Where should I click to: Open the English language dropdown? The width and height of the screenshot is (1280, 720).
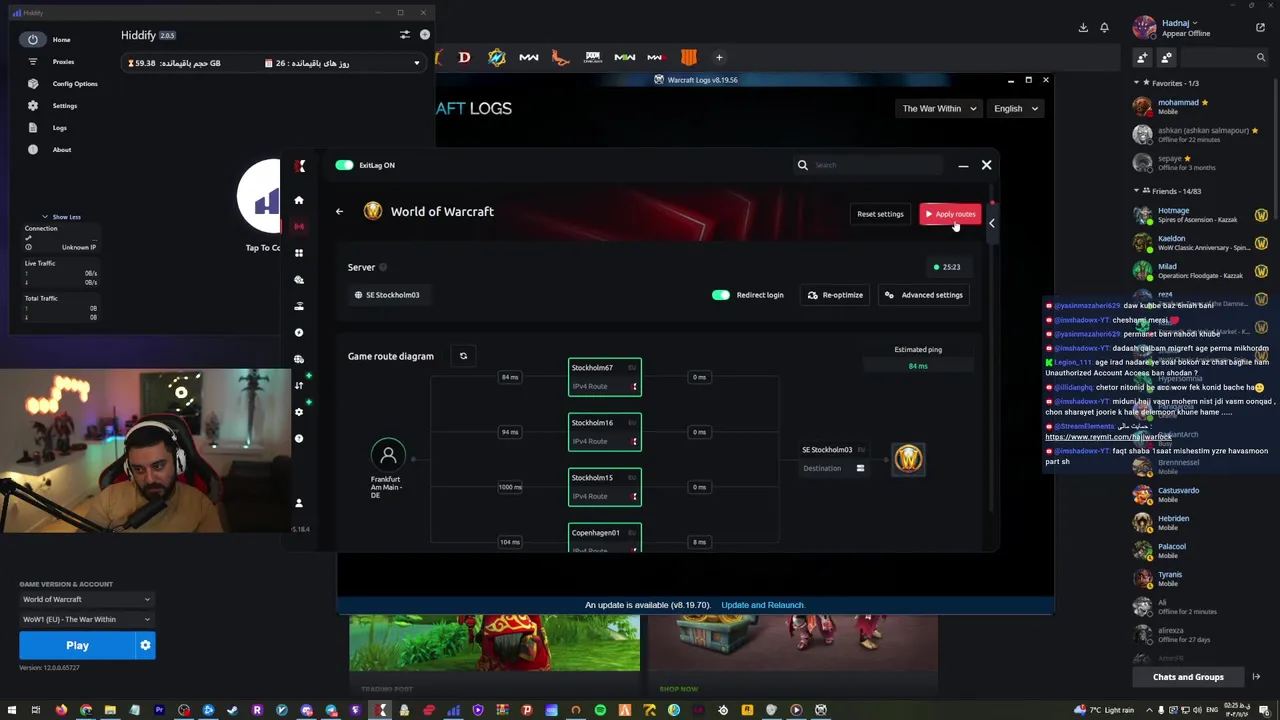click(1016, 108)
